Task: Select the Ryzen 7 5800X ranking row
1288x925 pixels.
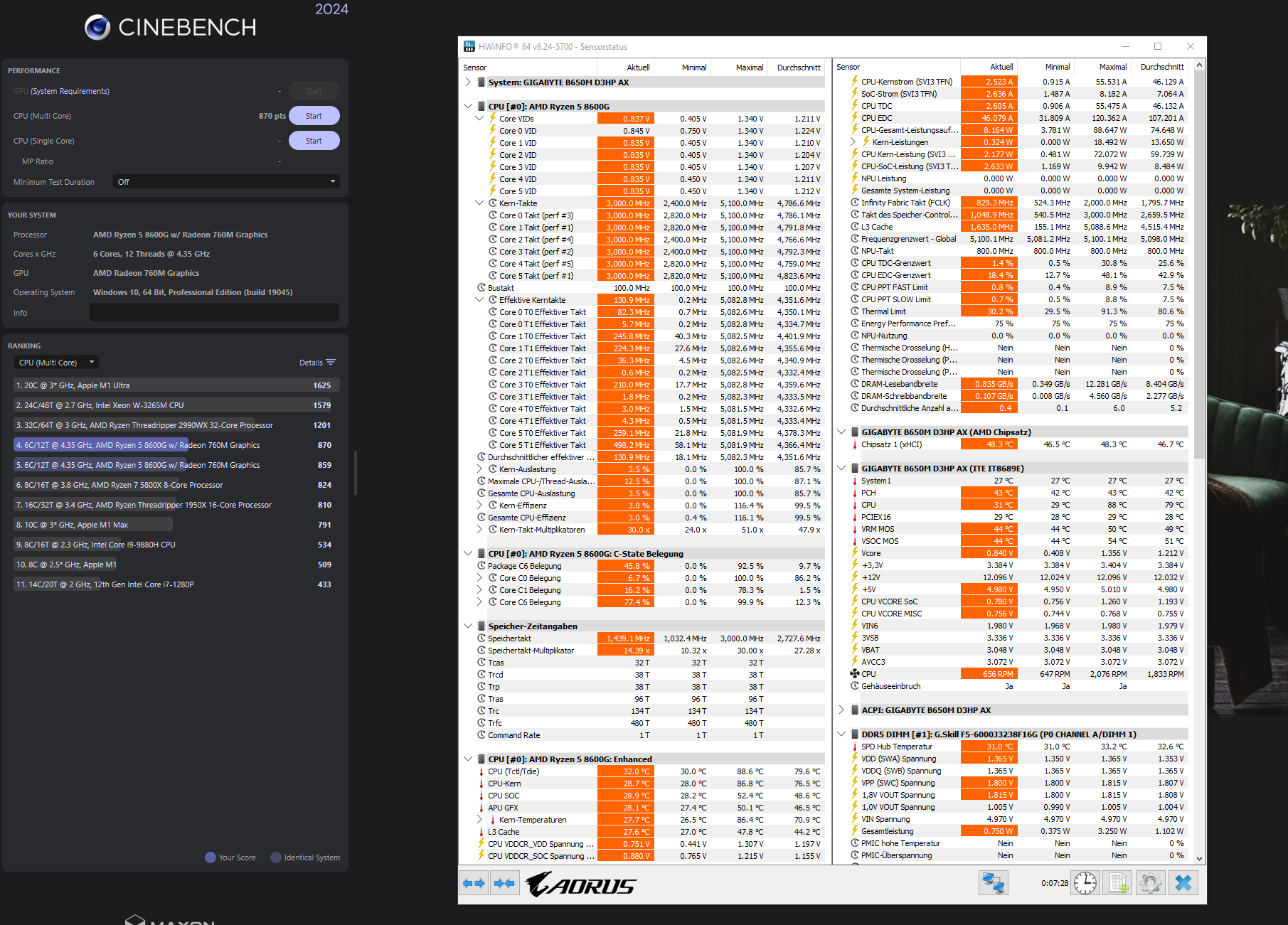Action: point(176,485)
